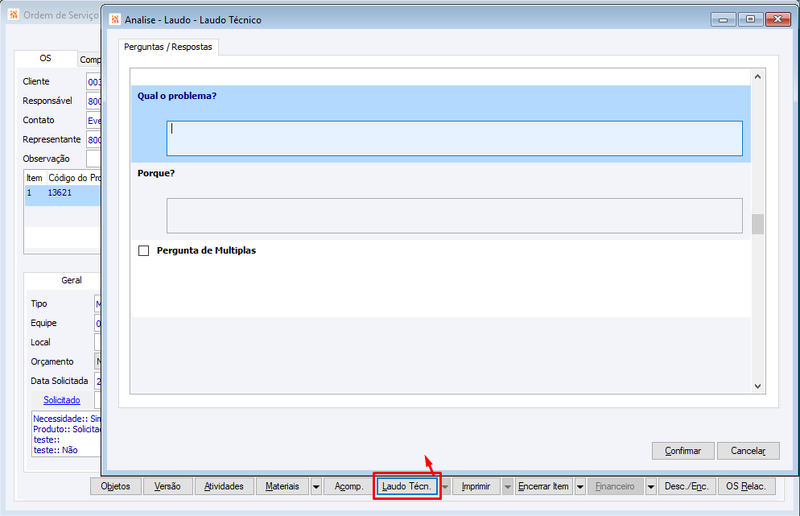Check the Pergunta de Multiplas checkbox

tap(144, 251)
